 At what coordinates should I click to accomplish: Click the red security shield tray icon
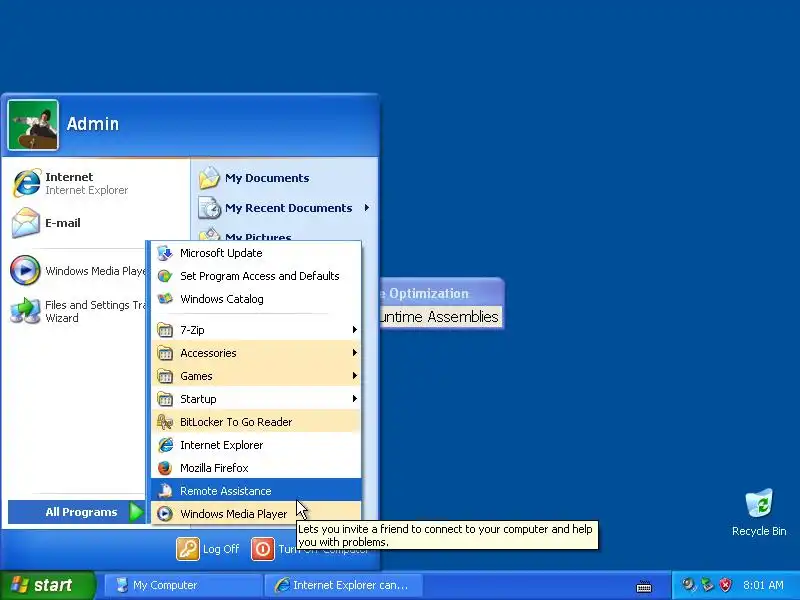726,585
